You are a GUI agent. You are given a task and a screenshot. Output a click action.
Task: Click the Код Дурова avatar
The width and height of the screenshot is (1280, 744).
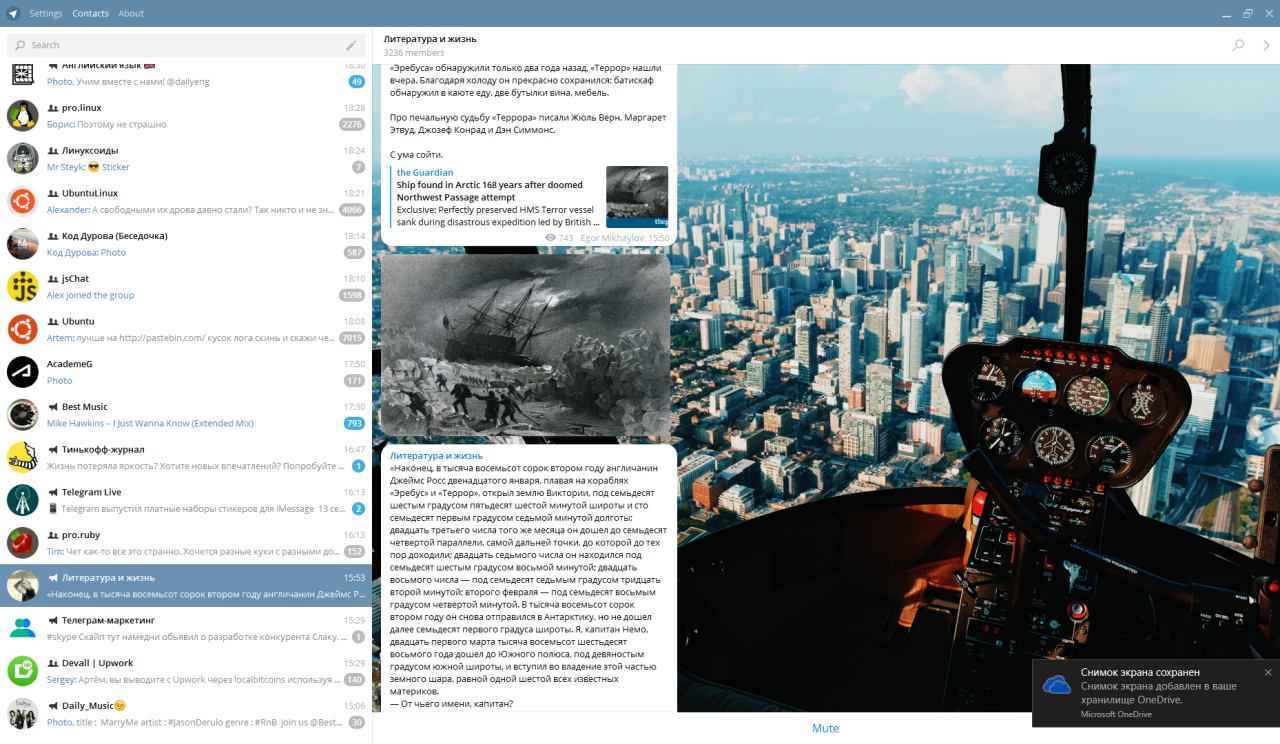22,244
